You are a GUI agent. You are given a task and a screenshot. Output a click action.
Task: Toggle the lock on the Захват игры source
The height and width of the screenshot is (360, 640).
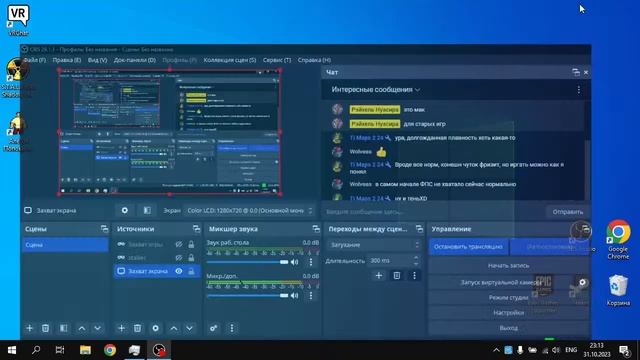[191, 244]
